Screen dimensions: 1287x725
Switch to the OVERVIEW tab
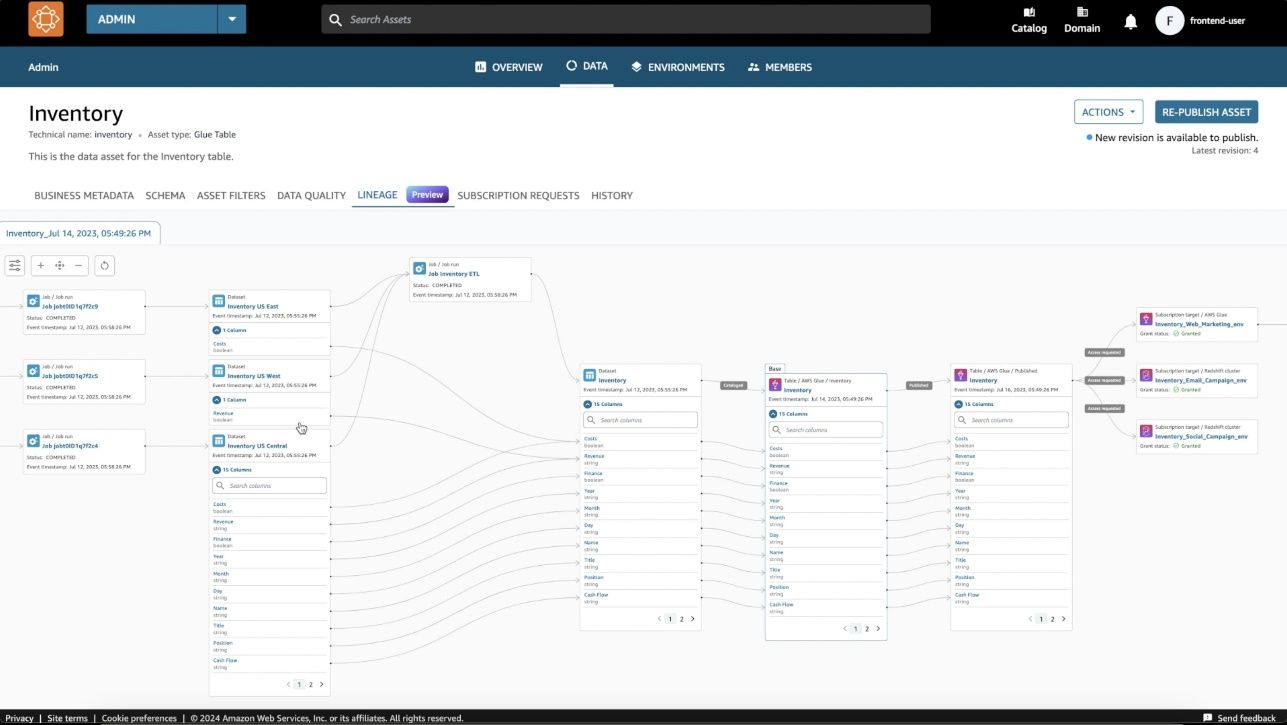point(508,67)
